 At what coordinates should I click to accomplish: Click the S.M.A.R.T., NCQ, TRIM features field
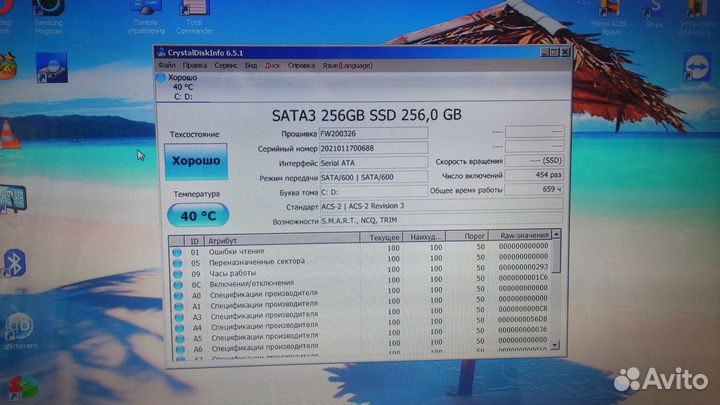[441, 220]
